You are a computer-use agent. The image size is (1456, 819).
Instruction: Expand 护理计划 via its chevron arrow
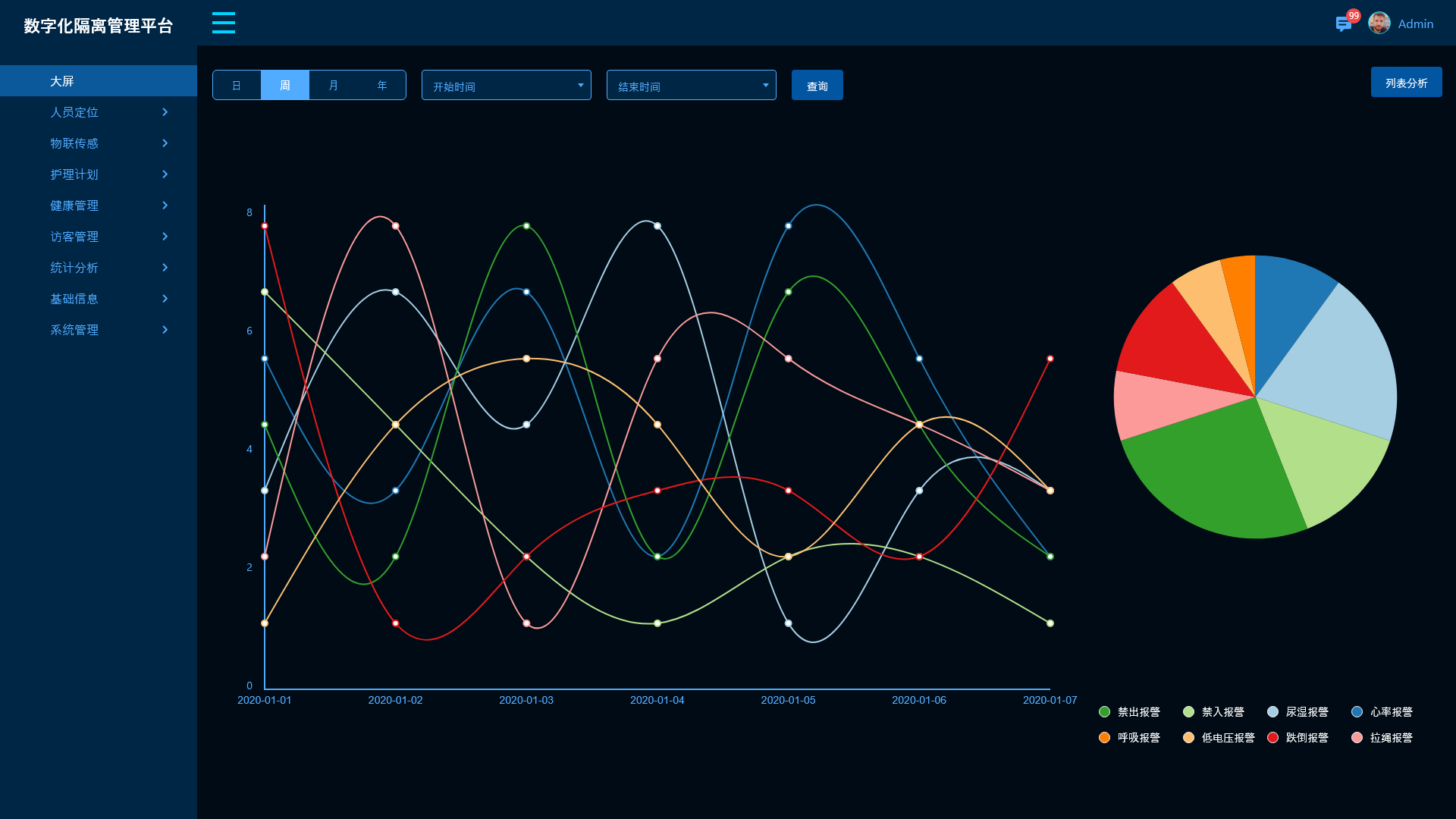coord(165,174)
